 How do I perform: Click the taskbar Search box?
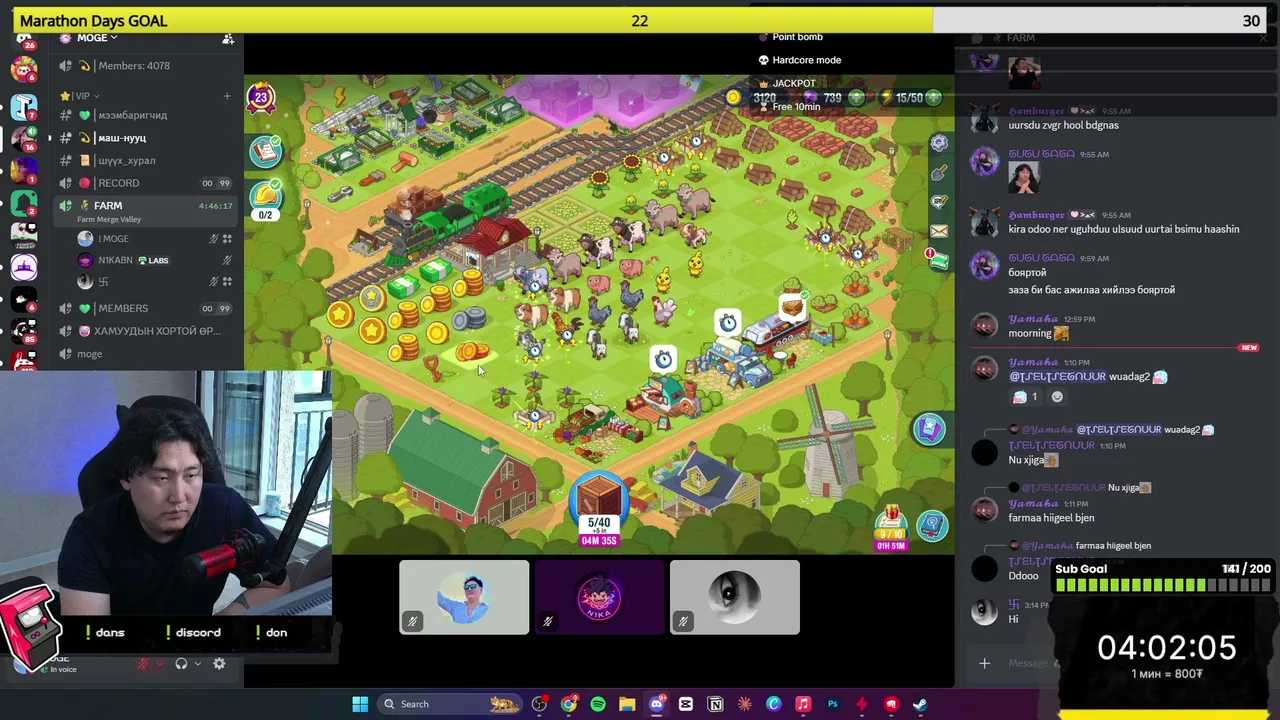point(450,704)
